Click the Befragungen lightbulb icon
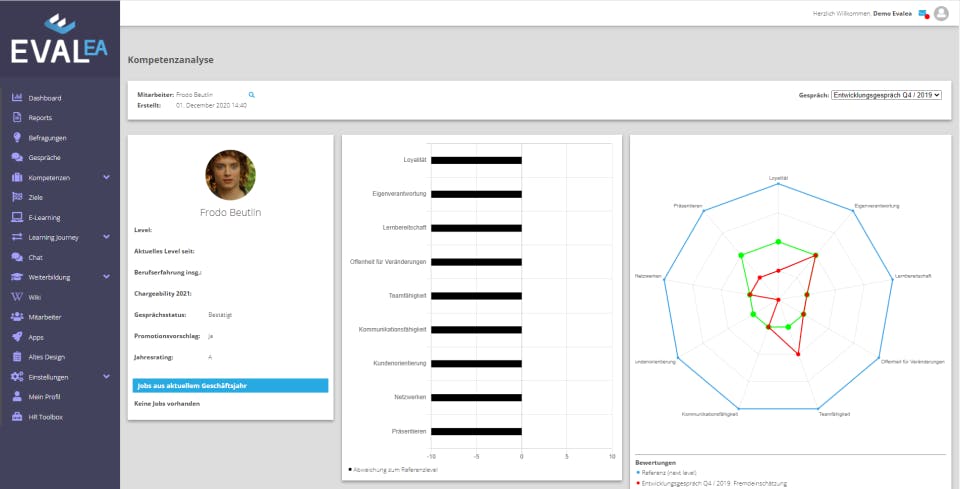This screenshot has height=489, width=960. (17, 138)
